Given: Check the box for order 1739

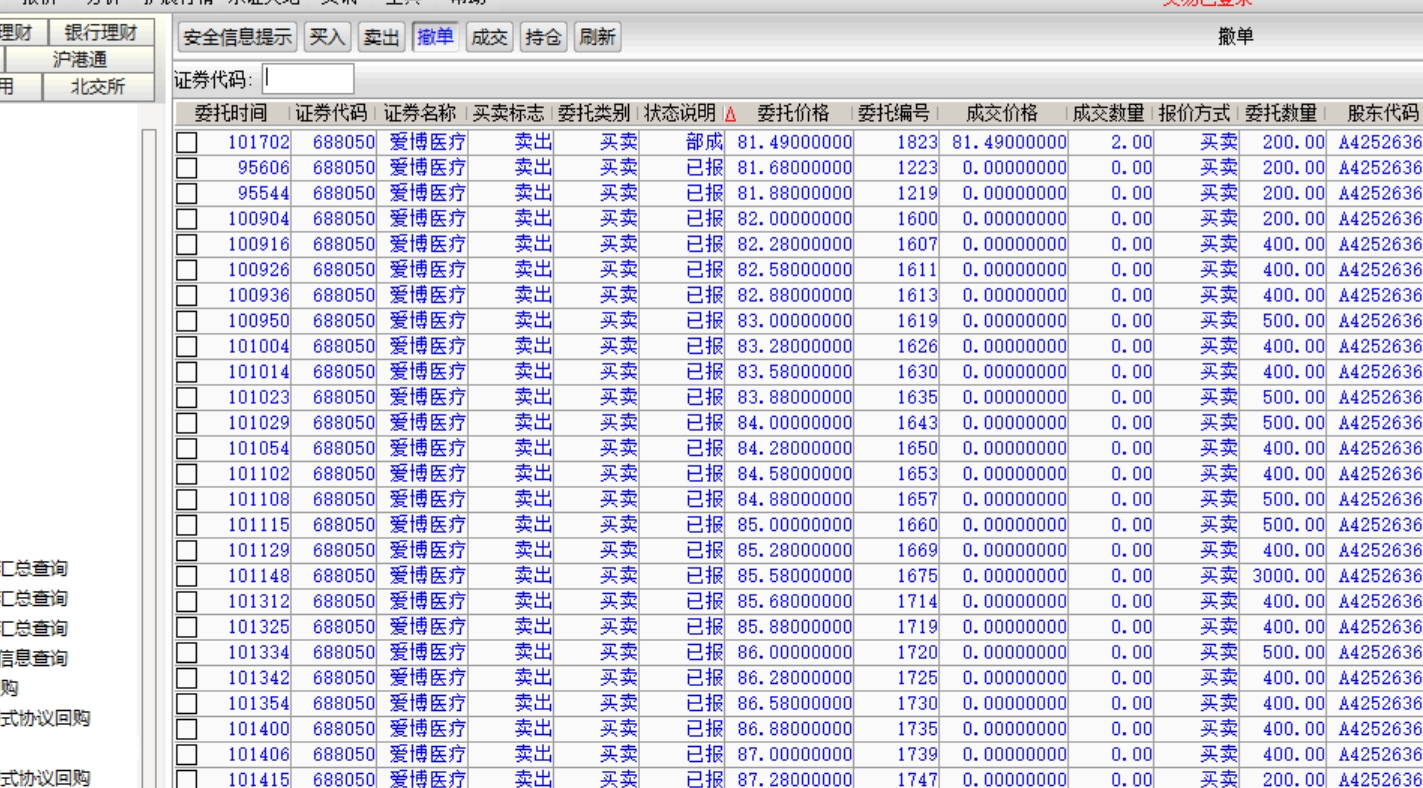Looking at the screenshot, I should tap(187, 754).
